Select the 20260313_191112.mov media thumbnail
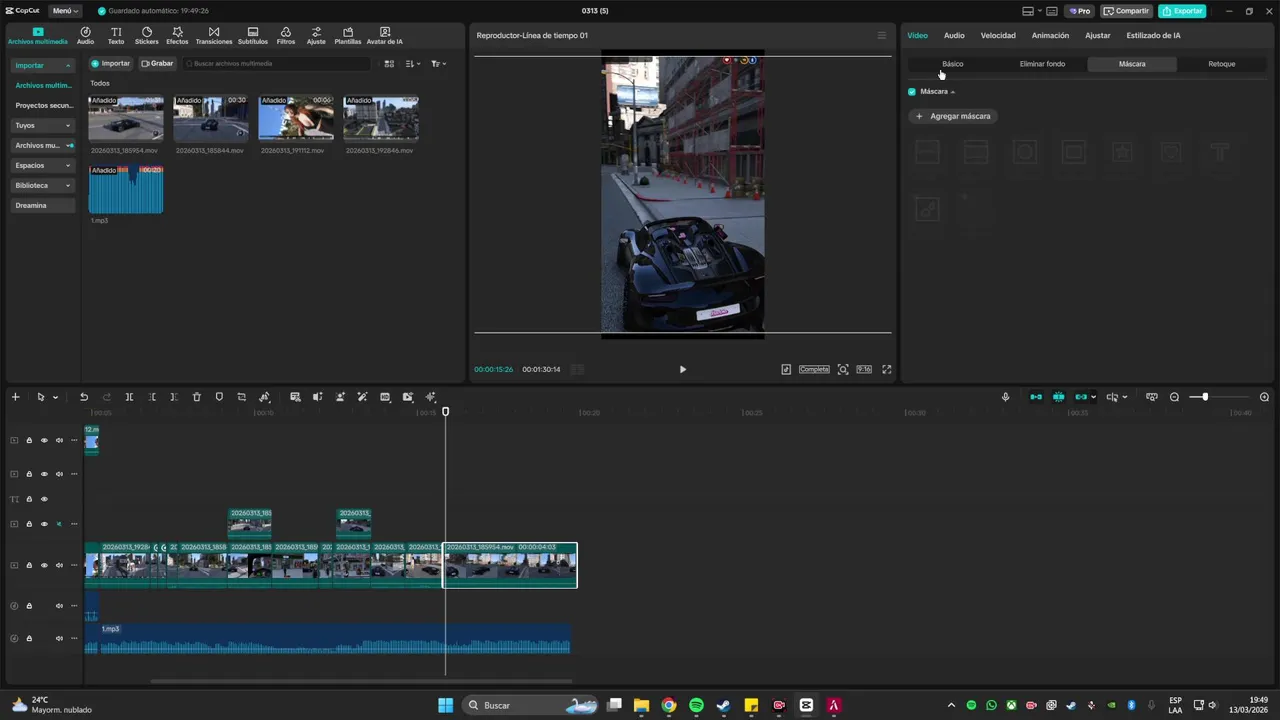The width and height of the screenshot is (1280, 720). [296, 119]
